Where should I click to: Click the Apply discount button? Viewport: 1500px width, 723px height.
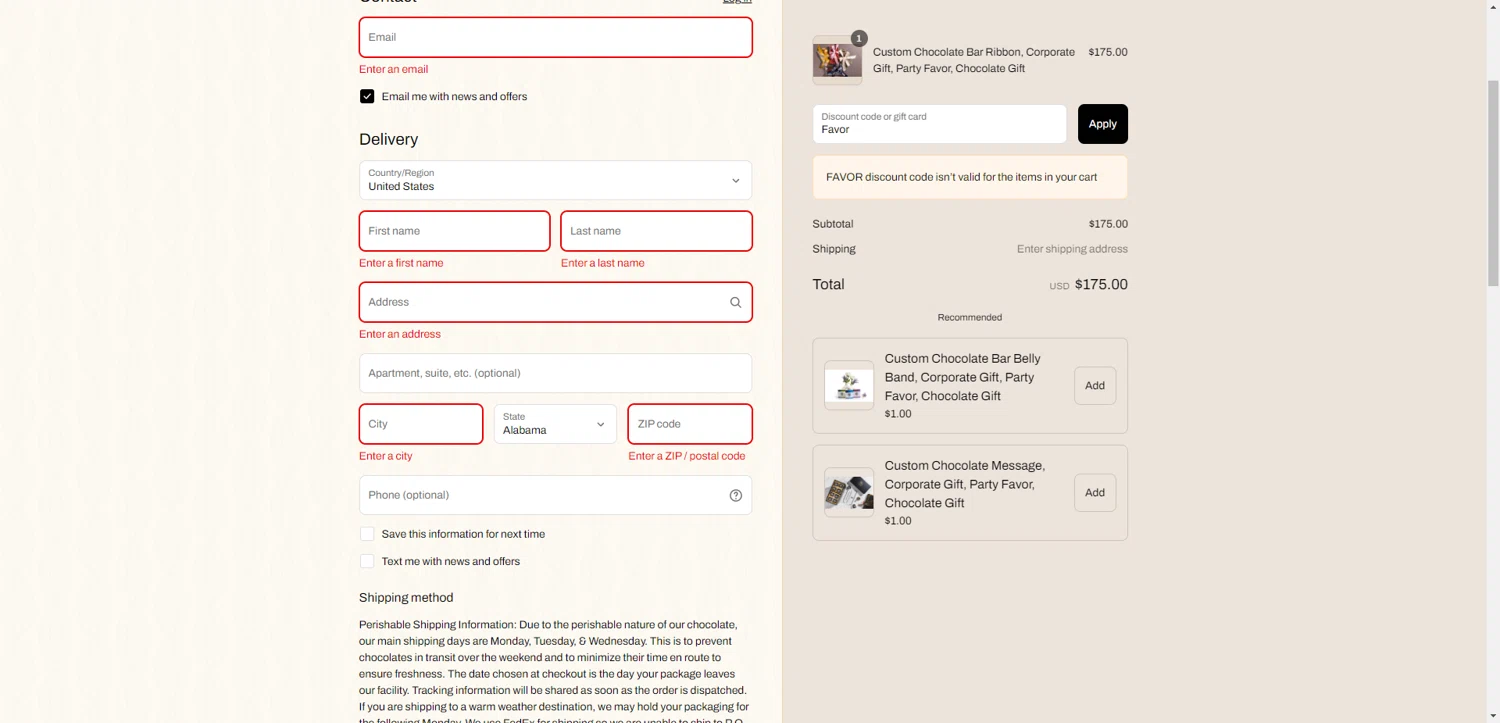pos(1103,124)
